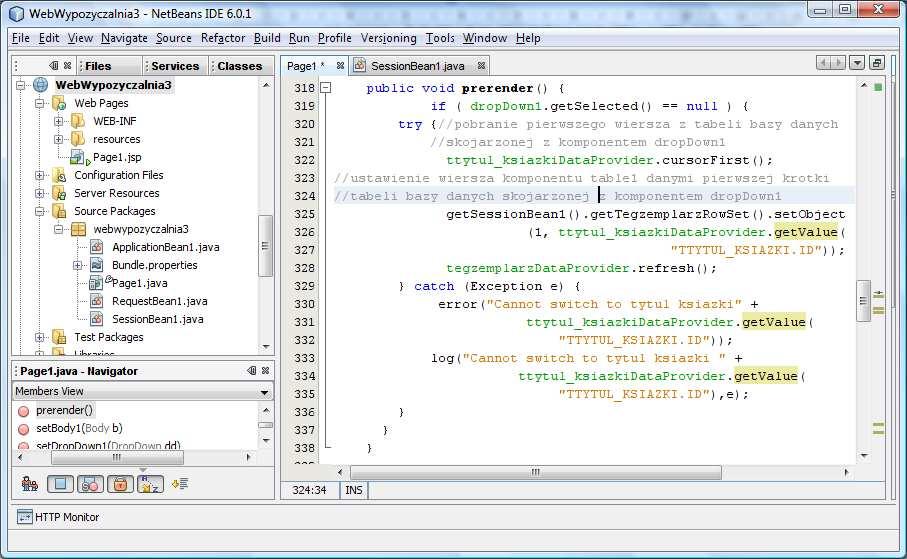The image size is (907, 559).
Task: Click the Configuration Files folder icon
Action: [x=60, y=175]
